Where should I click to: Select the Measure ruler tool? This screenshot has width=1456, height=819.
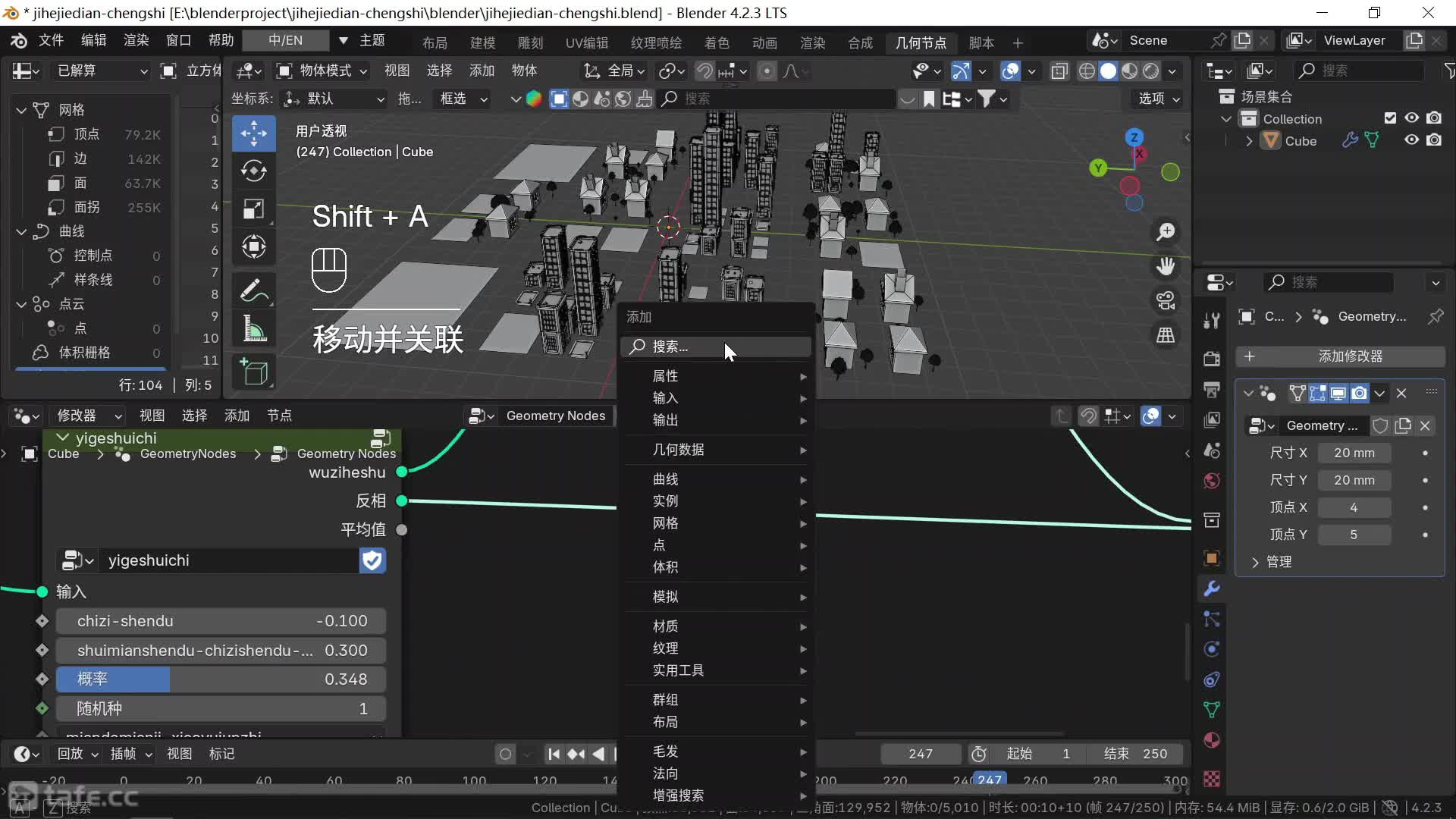click(x=253, y=329)
